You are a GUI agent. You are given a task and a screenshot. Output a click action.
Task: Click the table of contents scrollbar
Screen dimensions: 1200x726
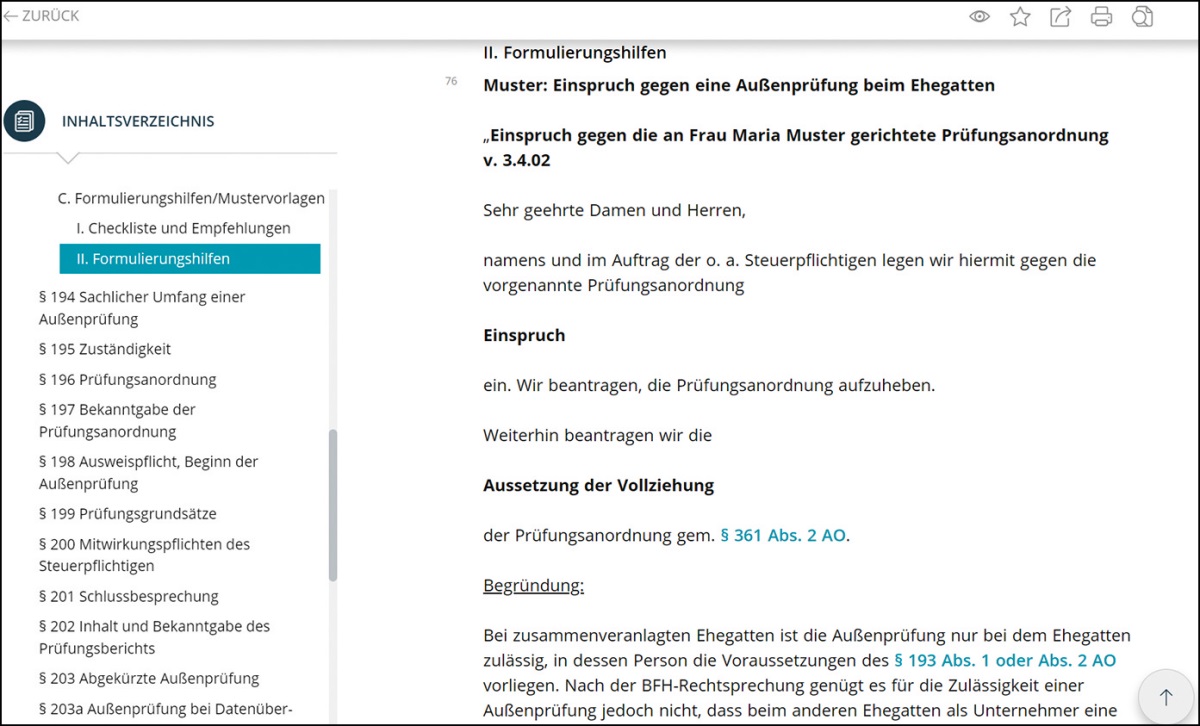(x=333, y=505)
